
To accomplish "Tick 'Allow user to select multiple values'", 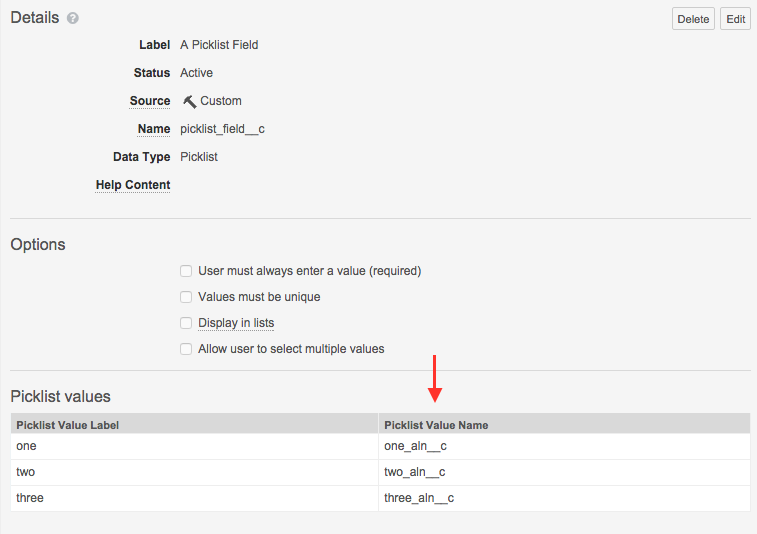I will point(185,349).
